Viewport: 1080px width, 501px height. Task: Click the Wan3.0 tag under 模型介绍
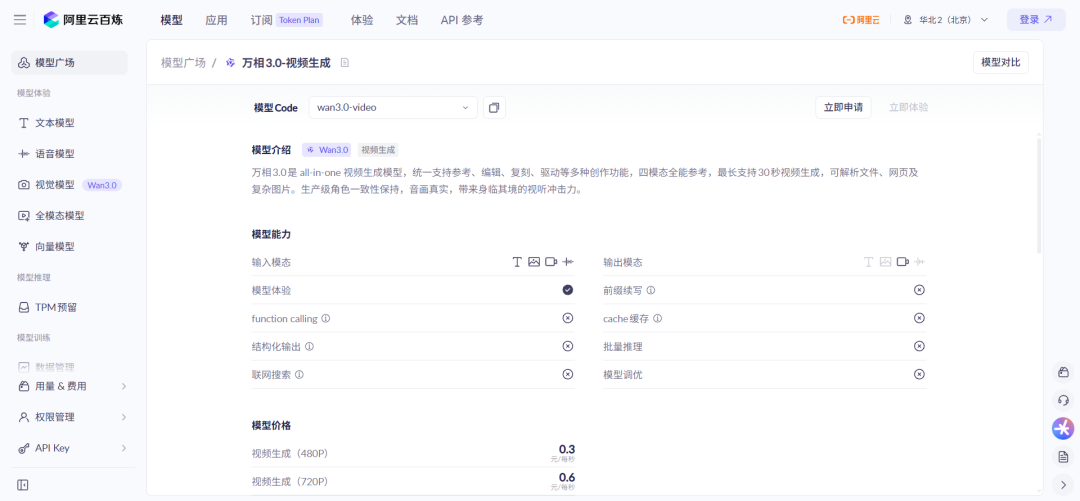coord(328,150)
